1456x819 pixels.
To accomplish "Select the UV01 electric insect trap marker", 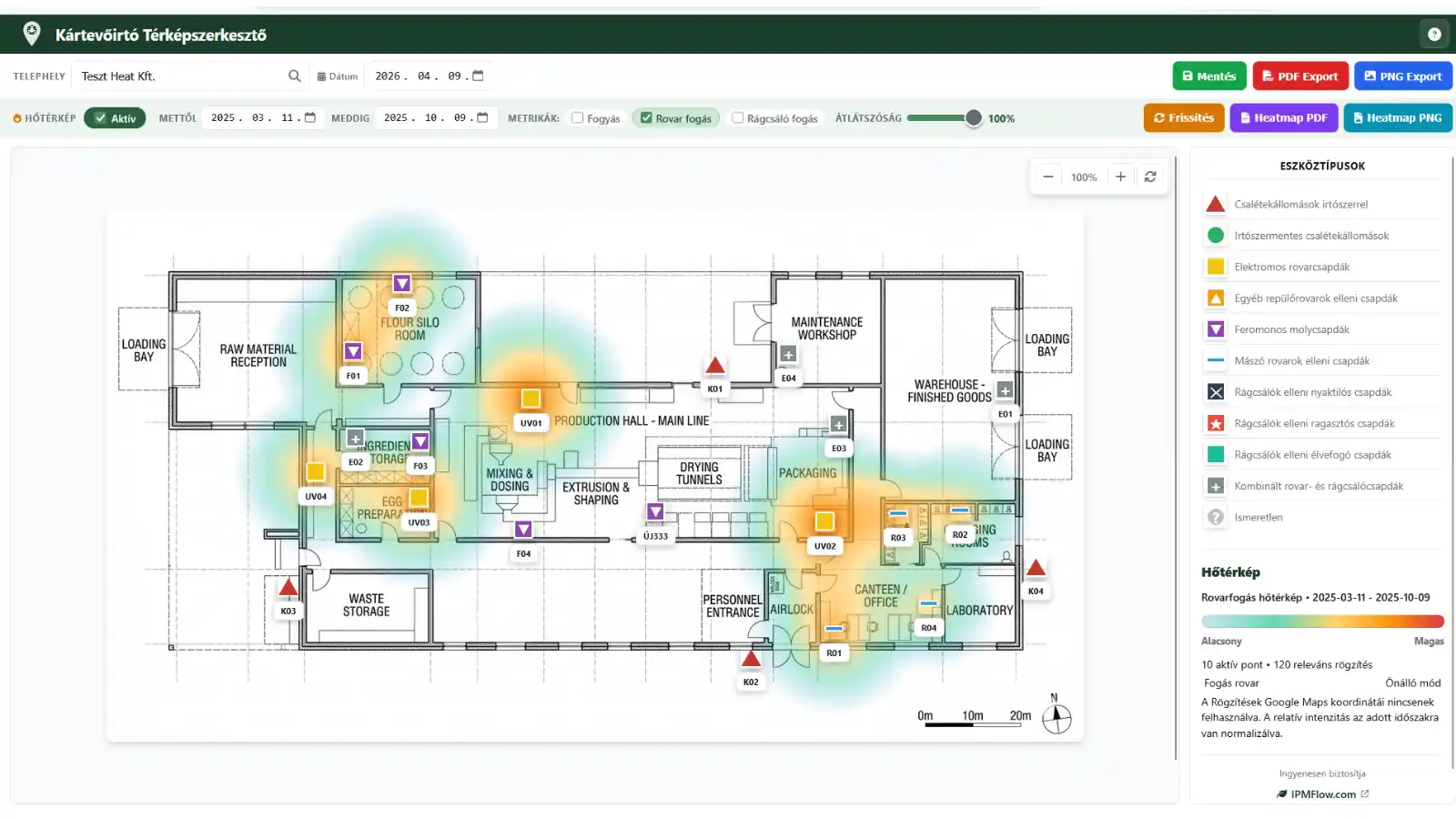I will point(531,399).
